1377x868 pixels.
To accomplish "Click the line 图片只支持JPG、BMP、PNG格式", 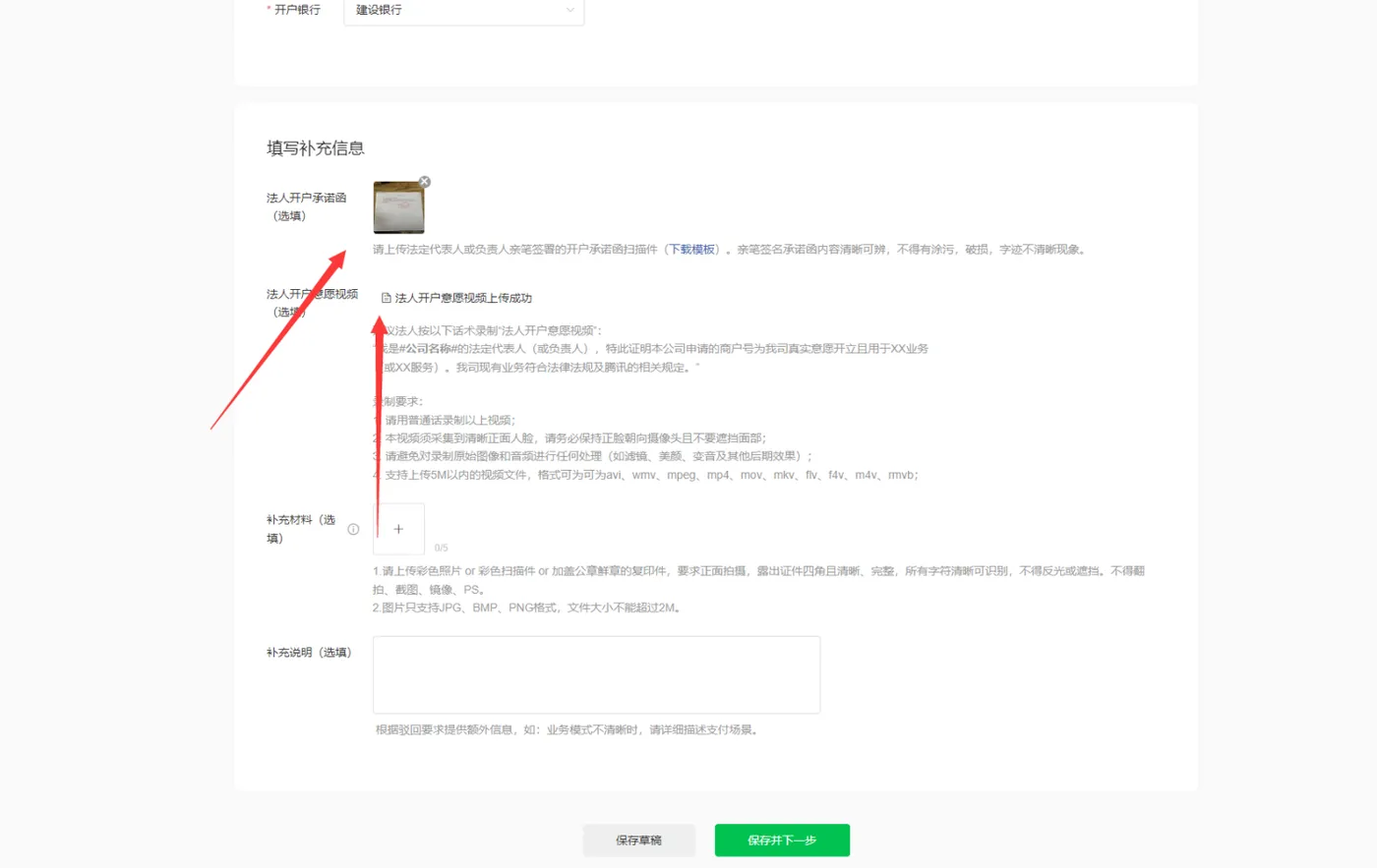I will tap(526, 608).
